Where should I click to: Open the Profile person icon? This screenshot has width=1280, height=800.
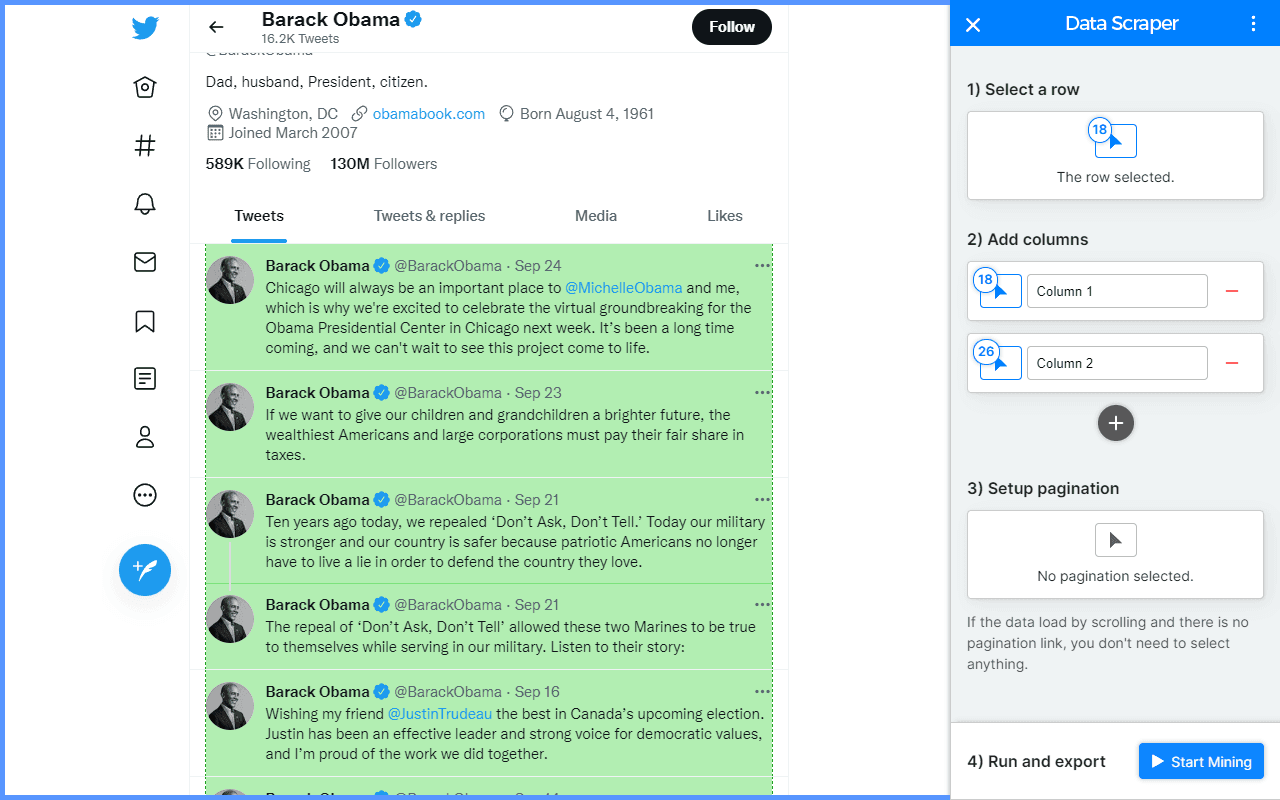[145, 437]
